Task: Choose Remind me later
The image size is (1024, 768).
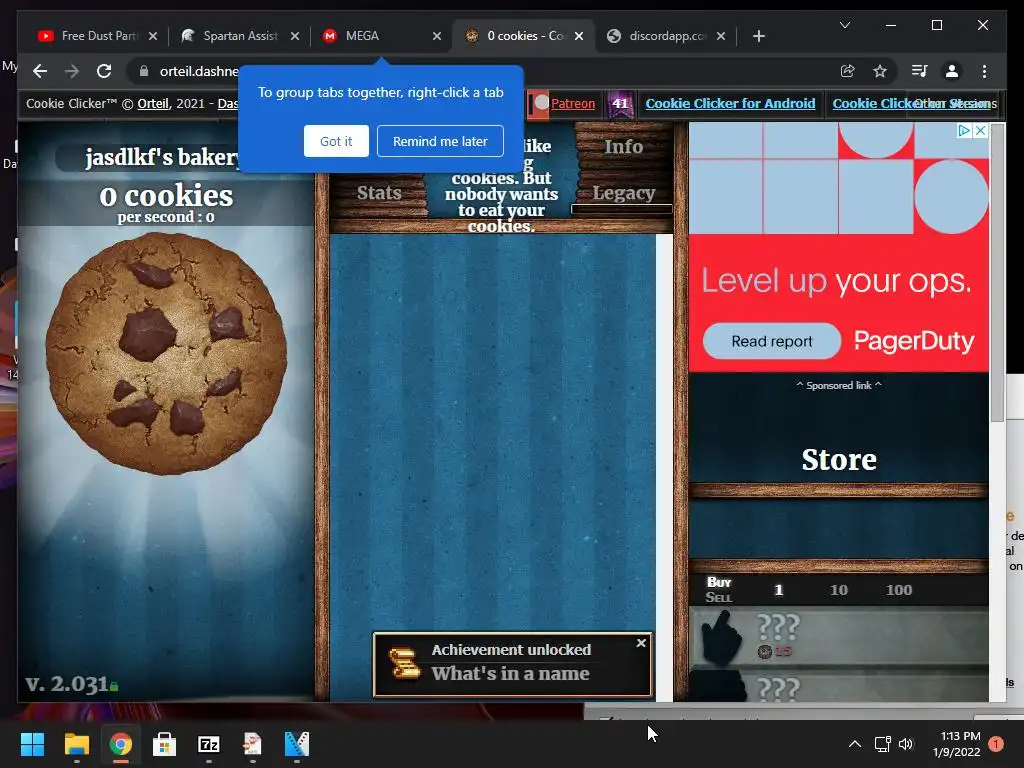Action: pos(440,141)
